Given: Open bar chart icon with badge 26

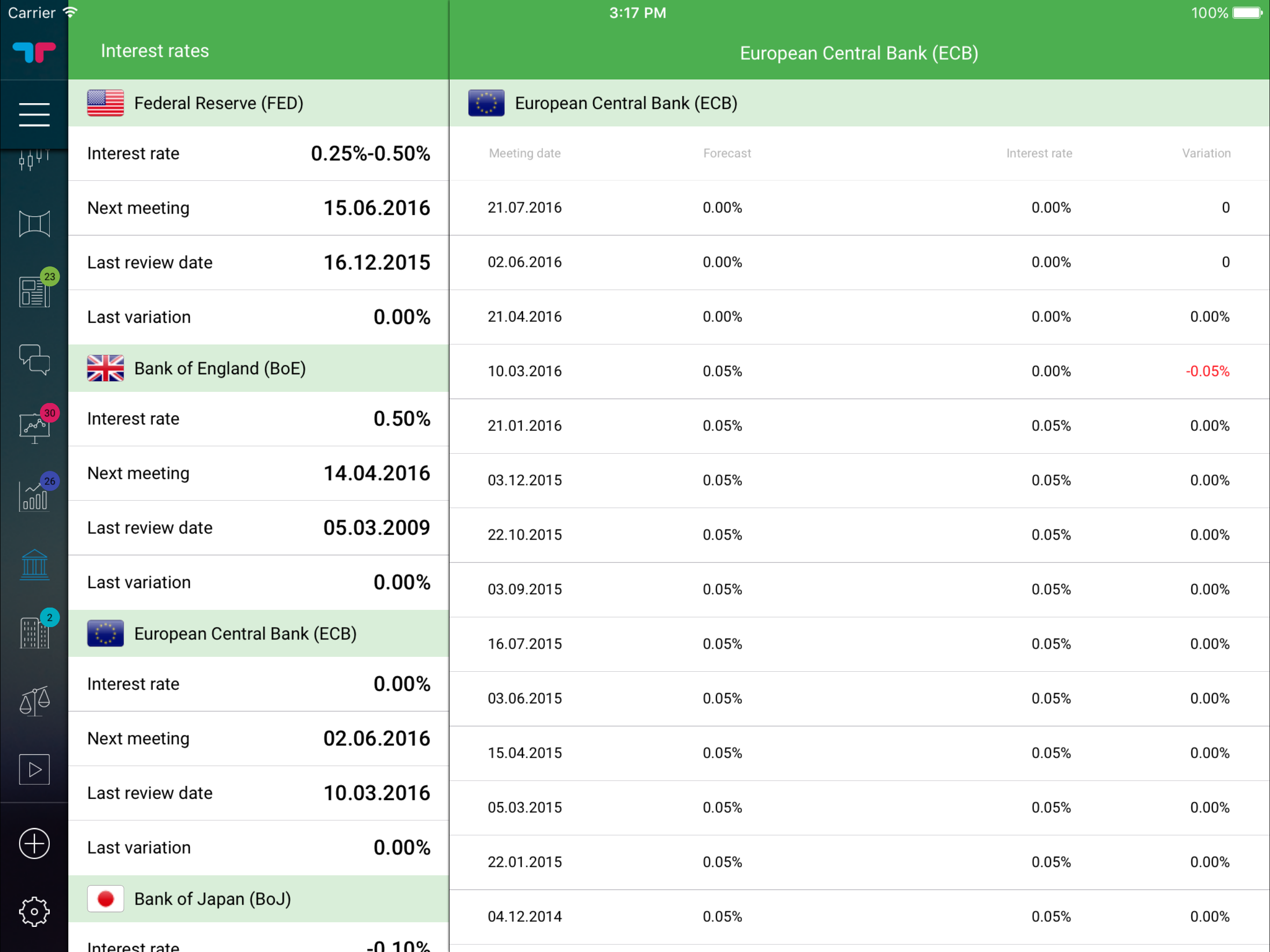Looking at the screenshot, I should click(34, 496).
